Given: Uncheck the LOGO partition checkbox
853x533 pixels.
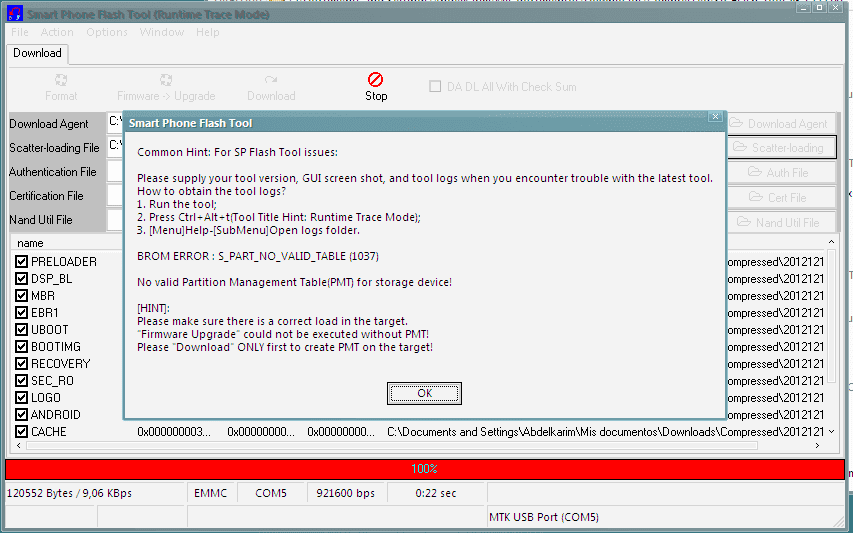Looking at the screenshot, I should click(x=21, y=398).
